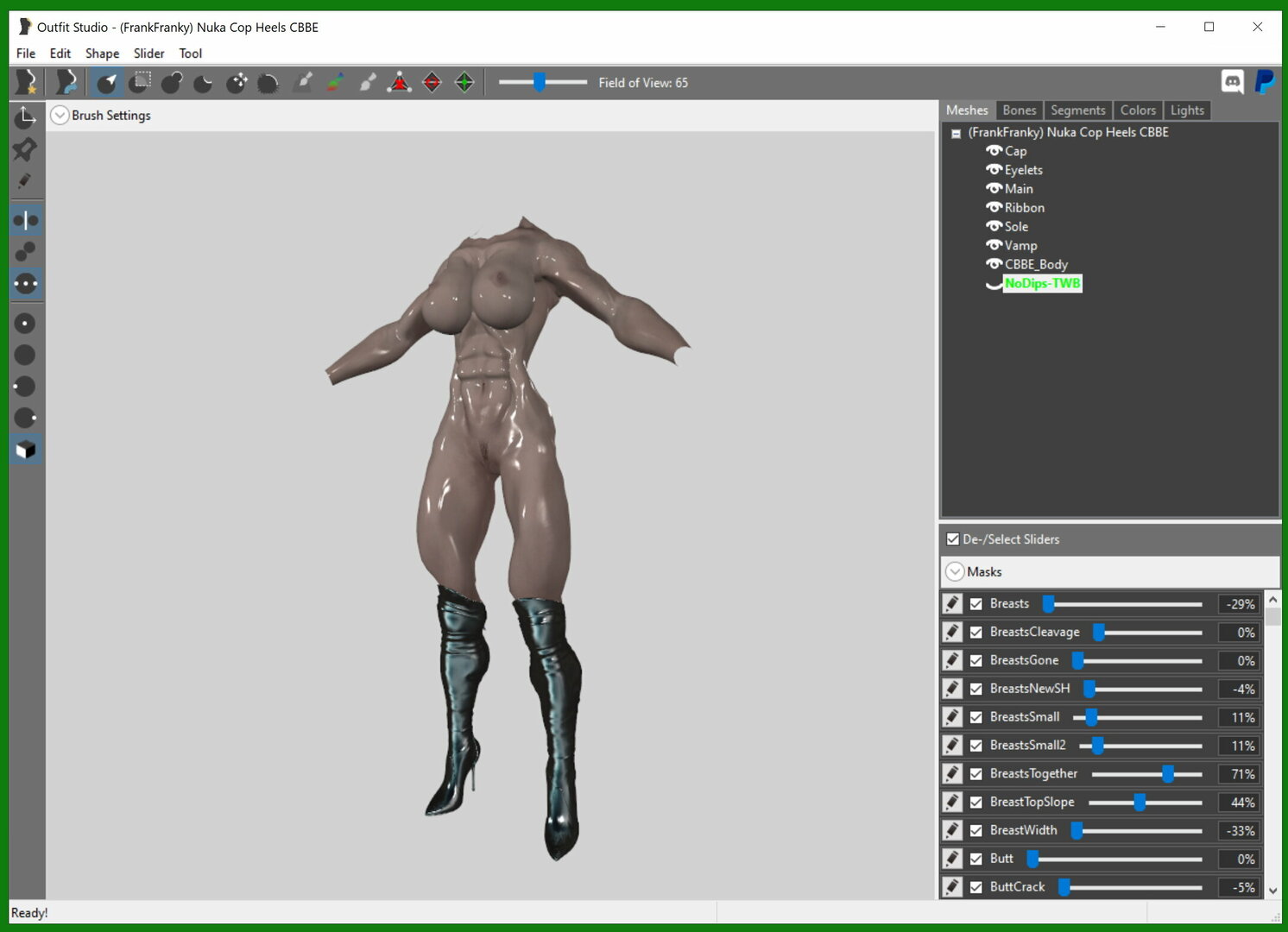Select the CBBE_Body mesh item
Viewport: 1288px width, 932px height.
click(1036, 265)
